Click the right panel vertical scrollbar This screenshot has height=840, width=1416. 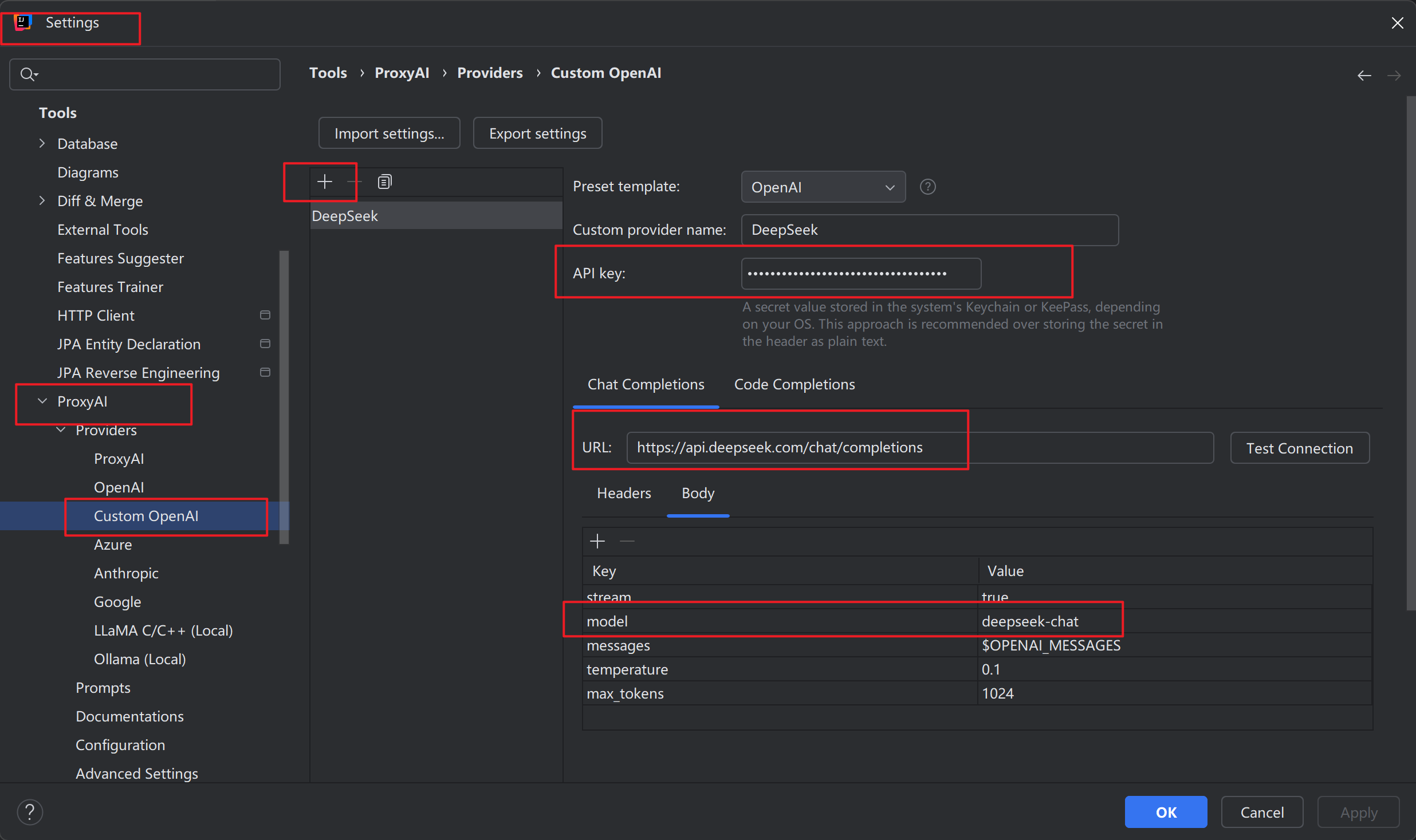click(x=1411, y=354)
